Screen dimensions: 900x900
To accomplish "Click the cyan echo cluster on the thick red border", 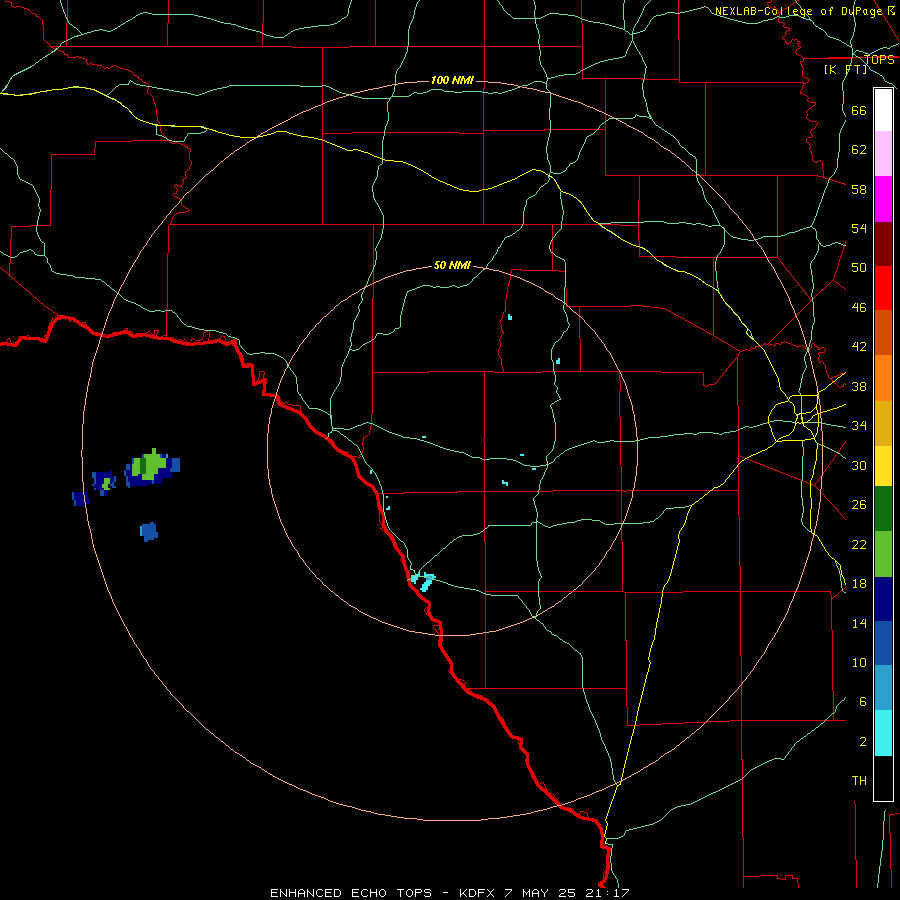I will [423, 581].
